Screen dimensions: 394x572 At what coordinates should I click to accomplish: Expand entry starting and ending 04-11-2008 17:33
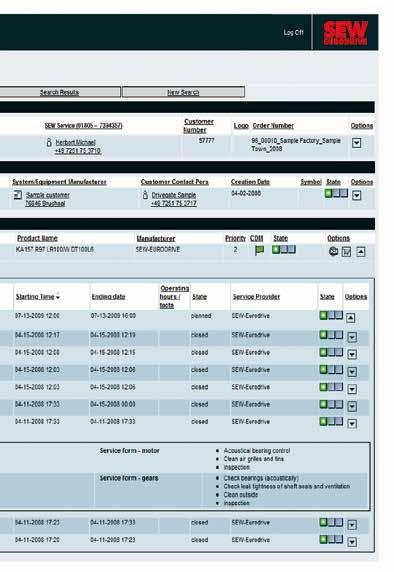tap(352, 423)
